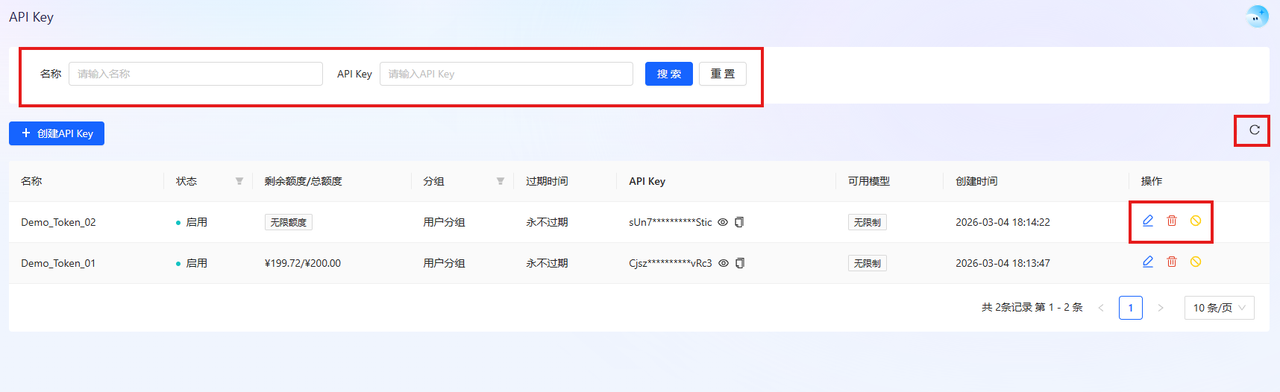Click the 过期时间 column header

547,181
